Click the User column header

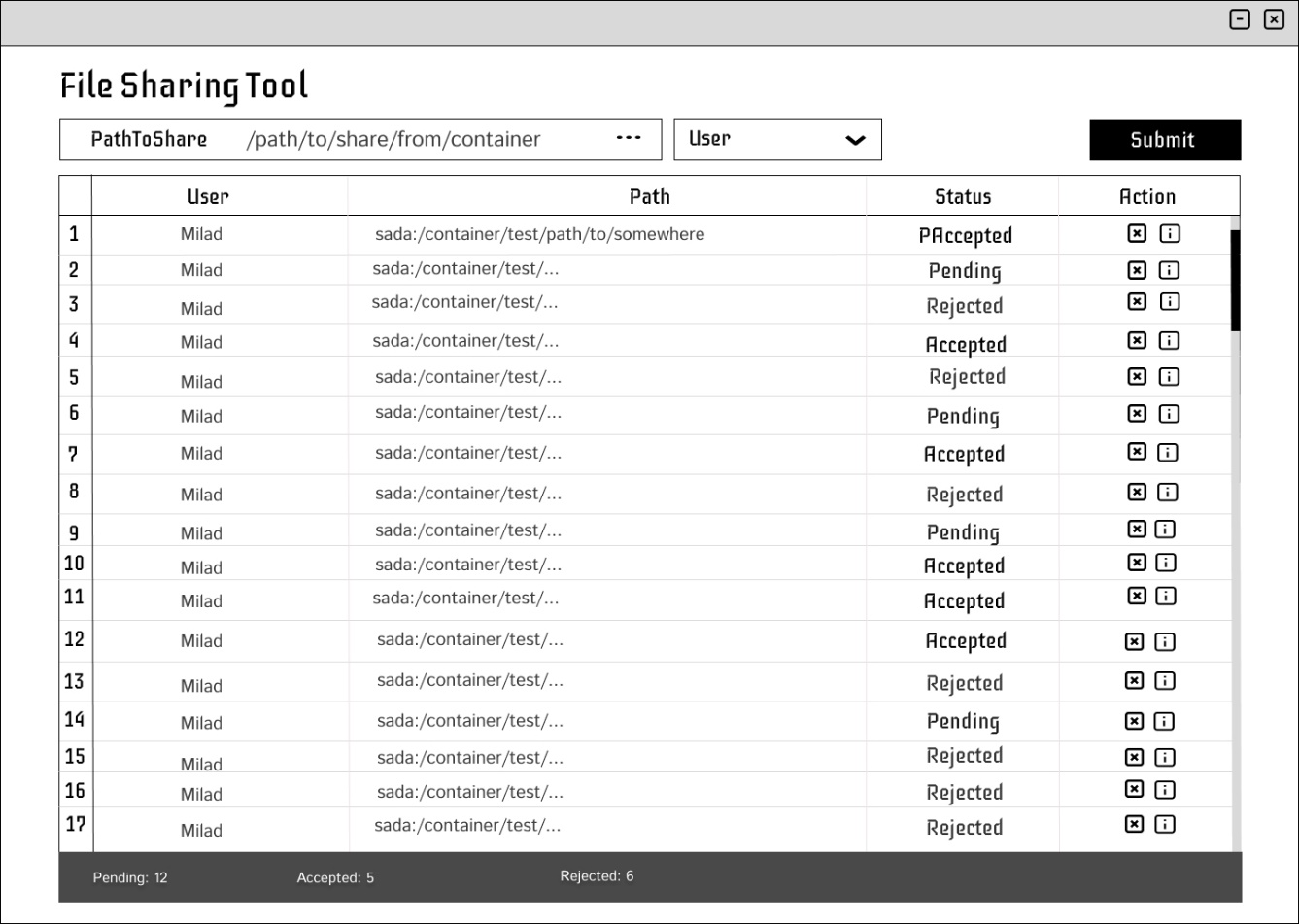208,196
